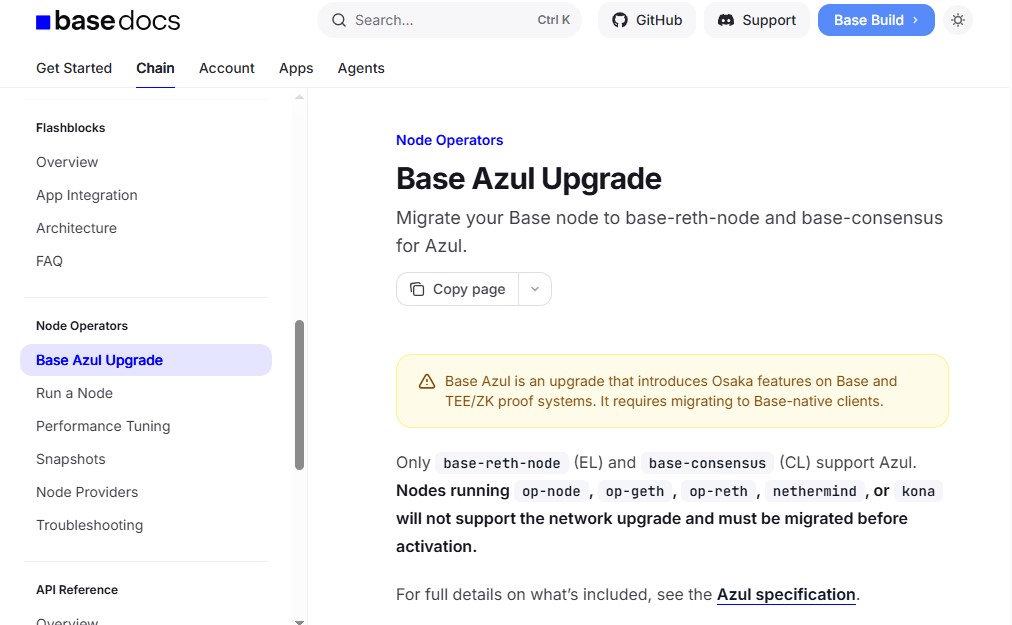
Task: Open the Copy page dropdown chevron
Action: pos(534,289)
